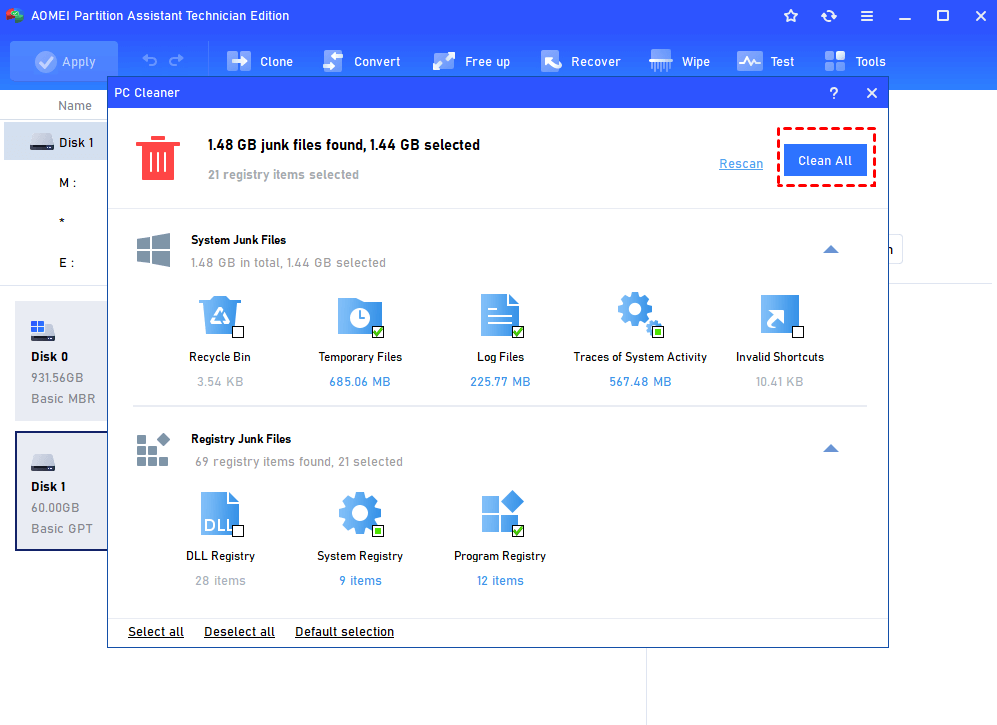Uncheck the Log Files checkbox
Screen dimensions: 997x725
tap(518, 332)
